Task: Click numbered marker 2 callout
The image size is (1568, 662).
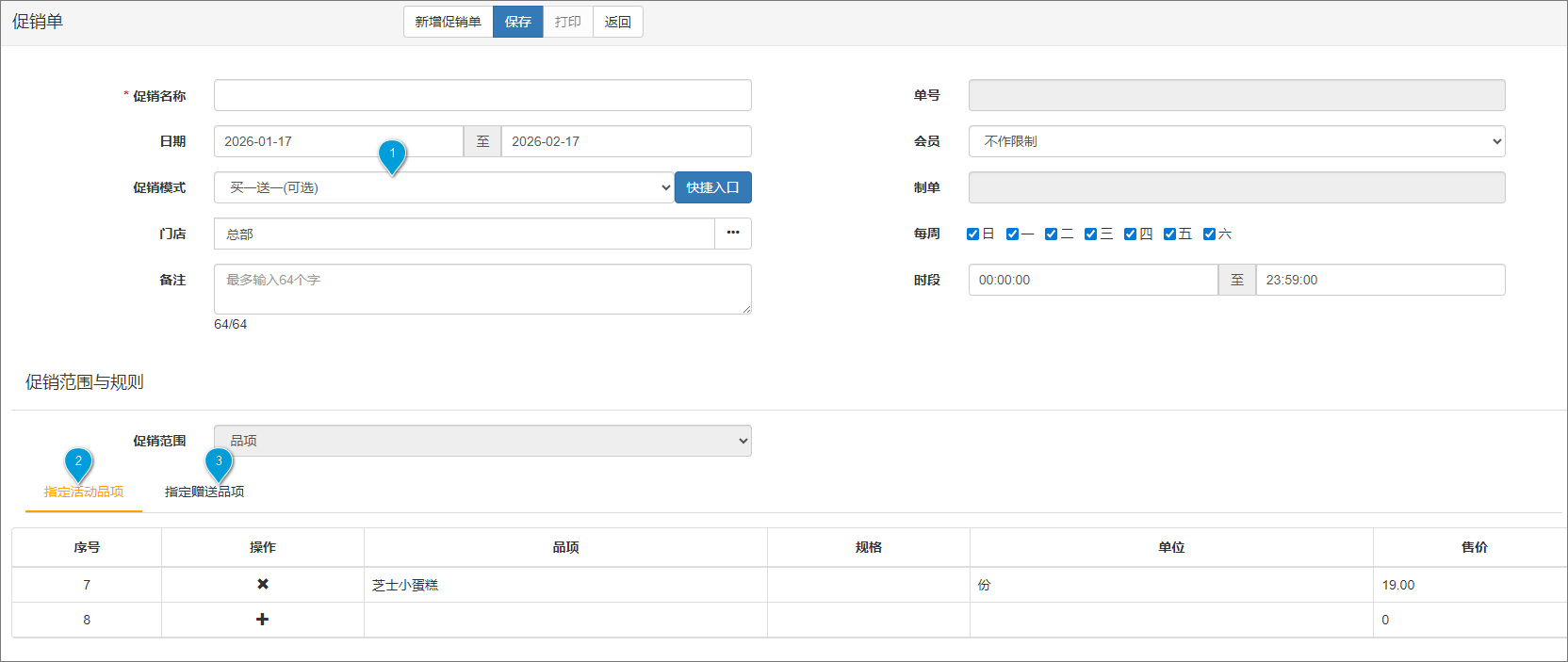Action: [x=78, y=462]
